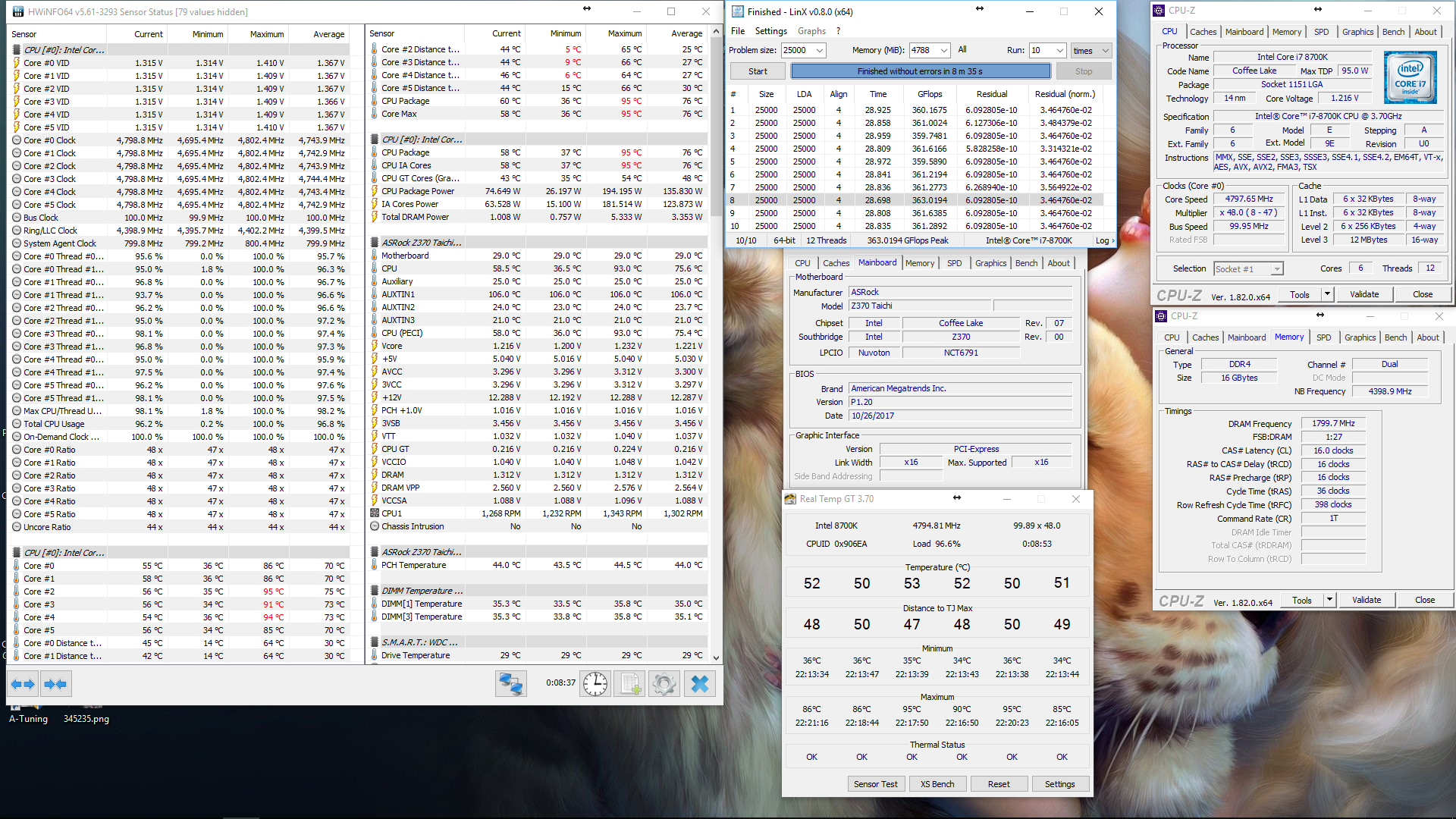Viewport: 1456px width, 819px height.
Task: Click the HWiNFO logging start sheet icon
Action: pyautogui.click(x=630, y=684)
